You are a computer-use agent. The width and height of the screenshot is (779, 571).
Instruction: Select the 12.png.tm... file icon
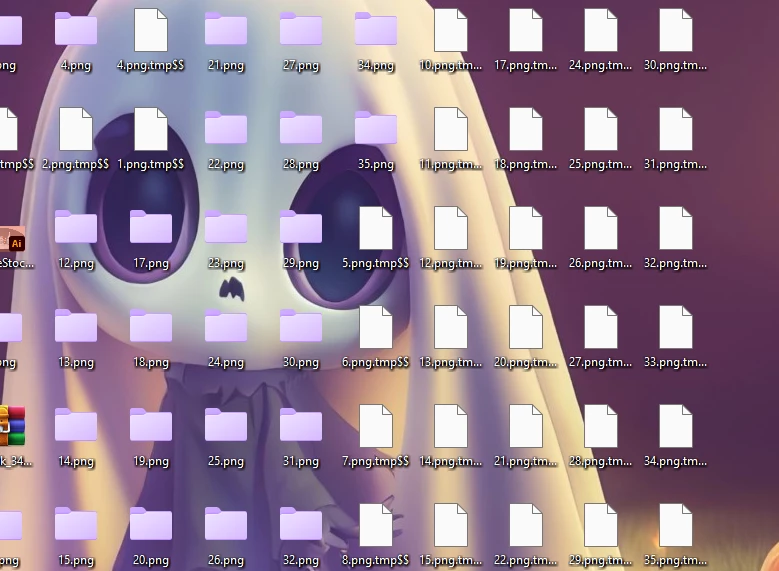click(451, 228)
